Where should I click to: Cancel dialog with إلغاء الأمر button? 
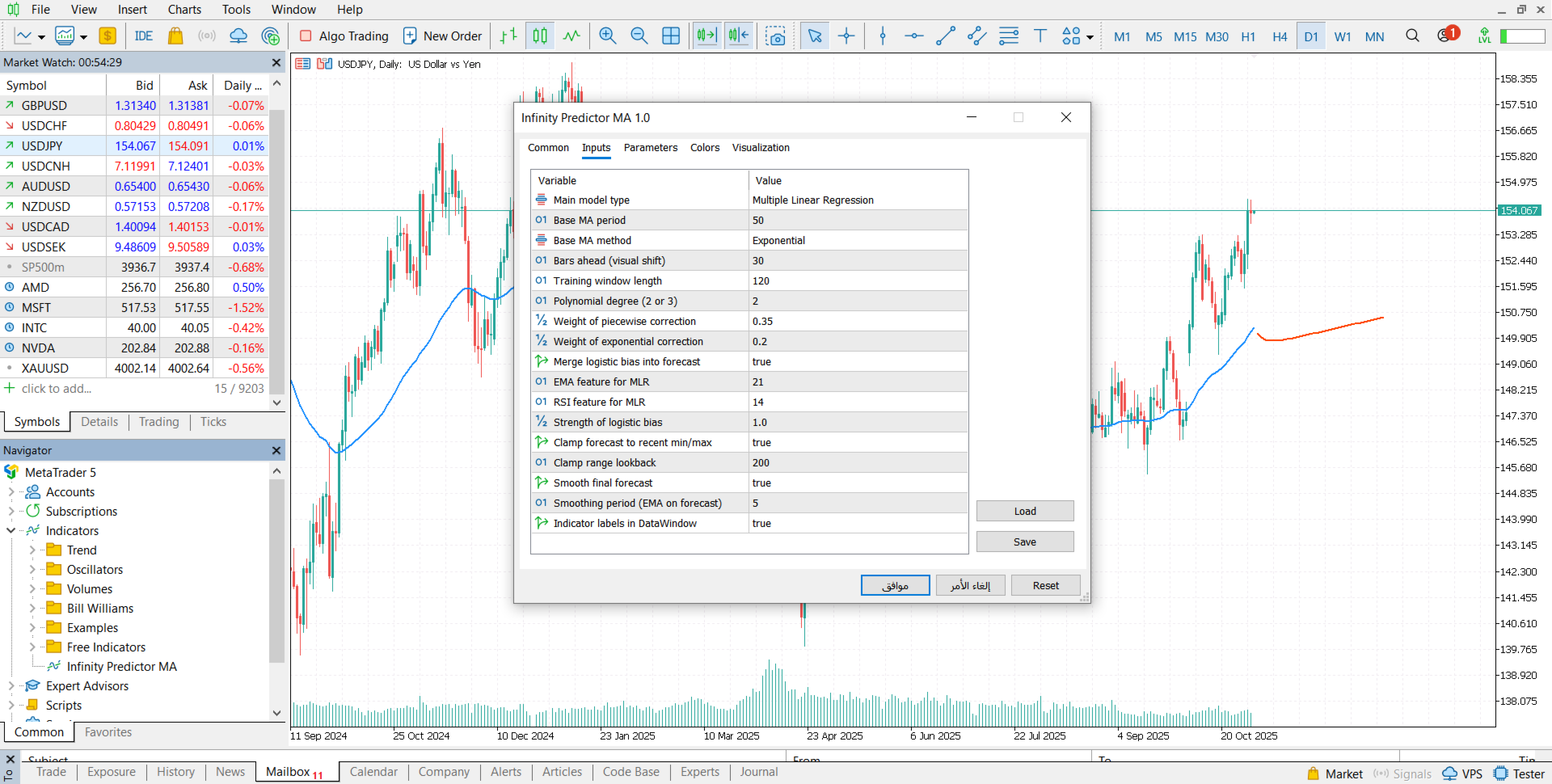(971, 585)
